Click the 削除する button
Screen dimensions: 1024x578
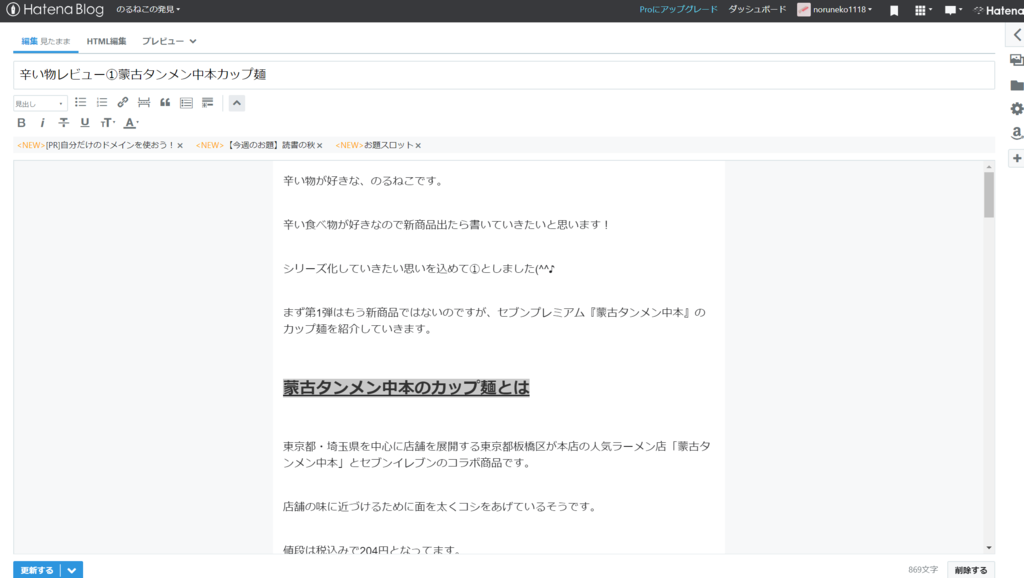pos(970,570)
